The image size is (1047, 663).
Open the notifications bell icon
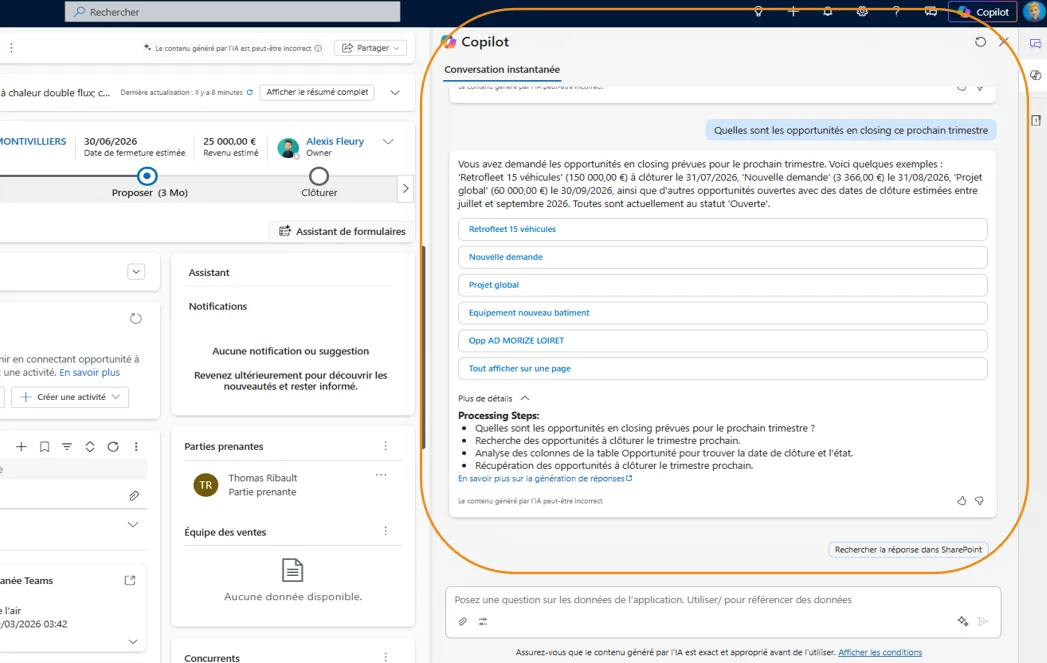point(828,11)
